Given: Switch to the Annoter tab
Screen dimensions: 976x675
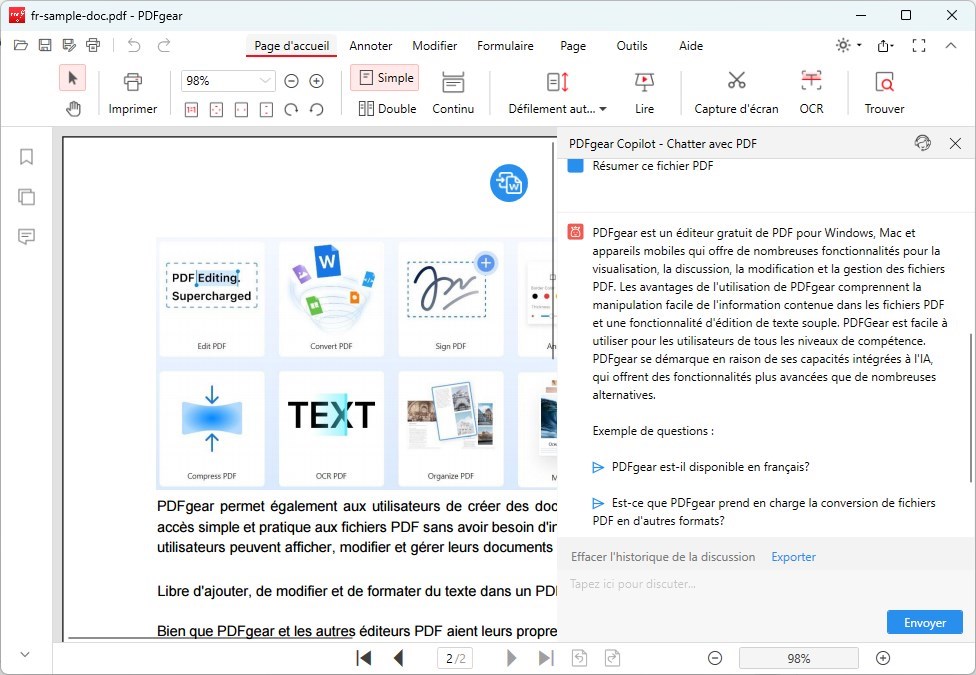Looking at the screenshot, I should 370,45.
